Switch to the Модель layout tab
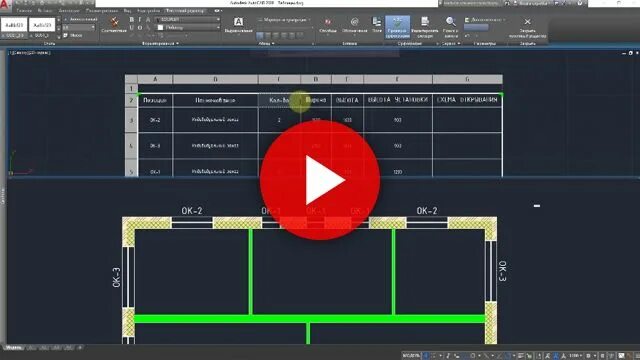 (14, 348)
